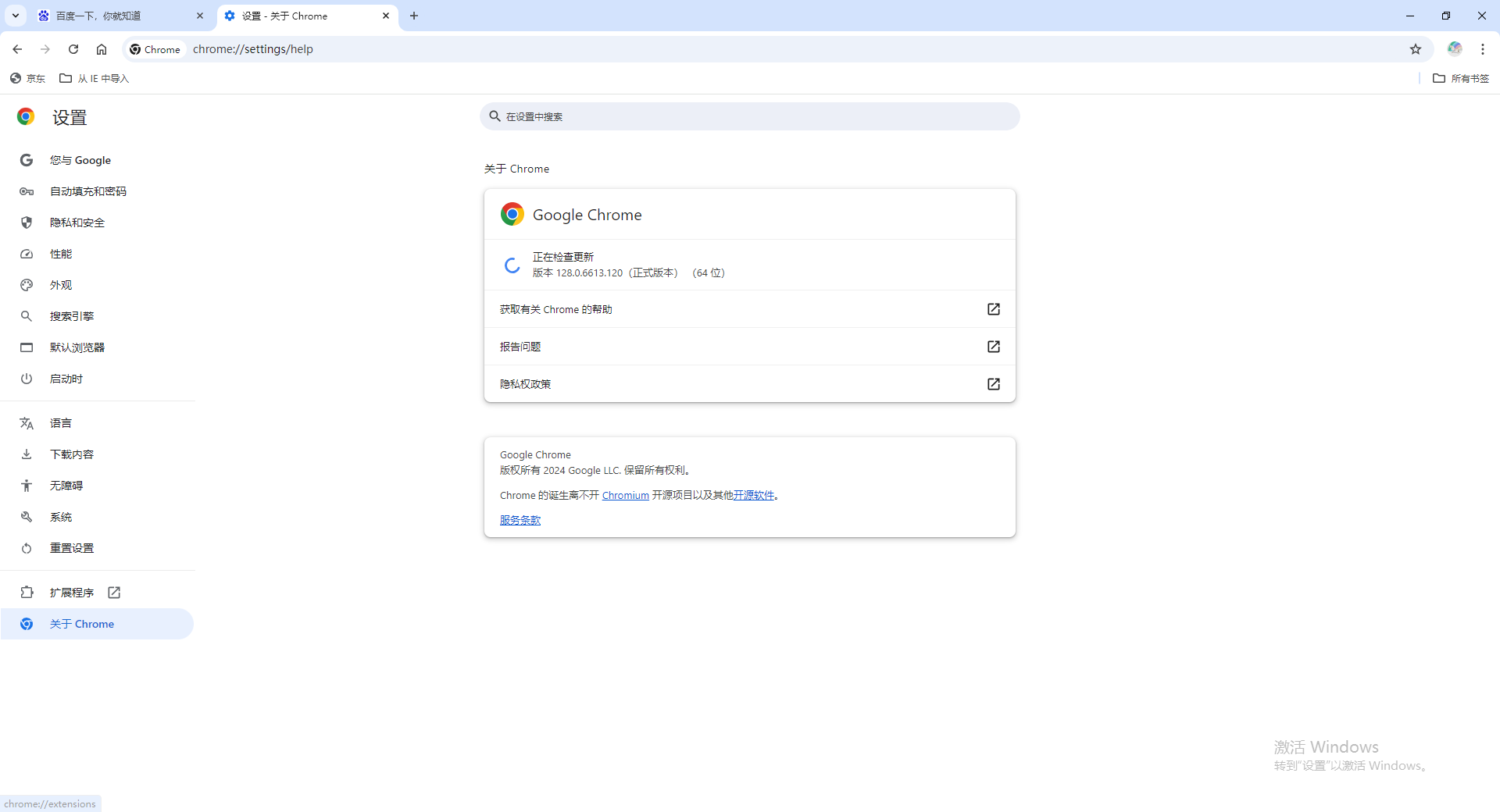Screen dimensions: 1500x812
Task: Click the update-check spinner icon
Action: coord(512,265)
